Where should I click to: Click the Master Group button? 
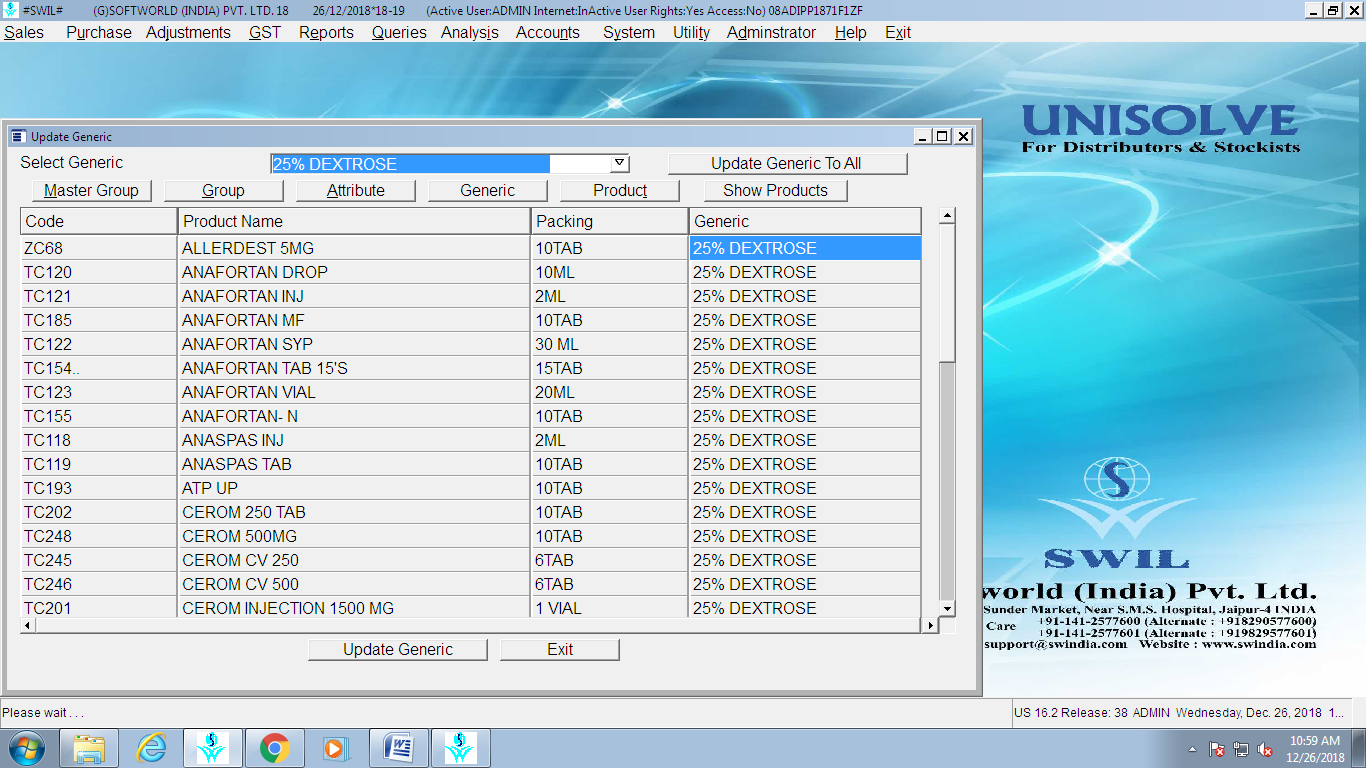(x=91, y=190)
